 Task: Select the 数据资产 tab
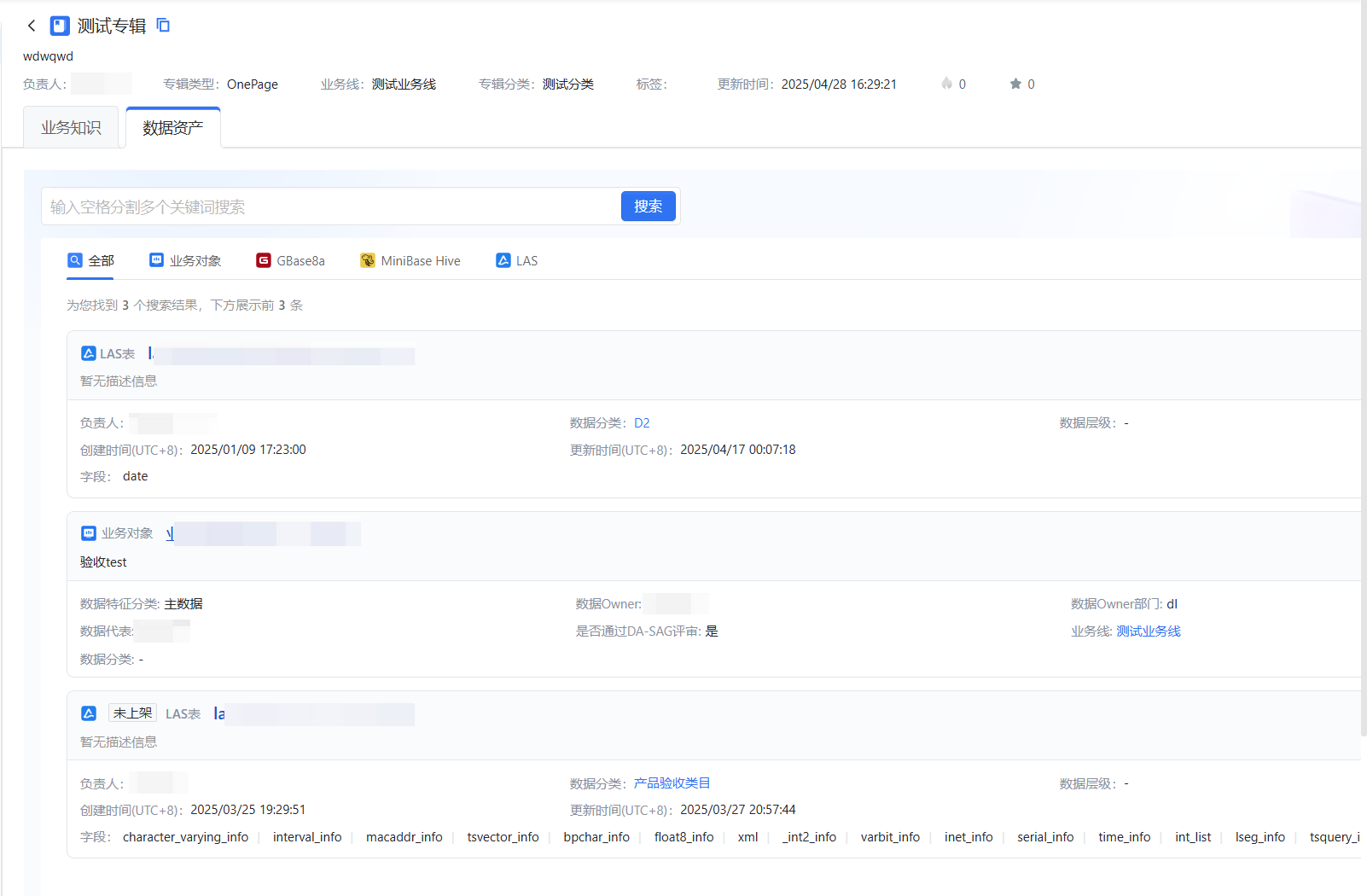(173, 128)
